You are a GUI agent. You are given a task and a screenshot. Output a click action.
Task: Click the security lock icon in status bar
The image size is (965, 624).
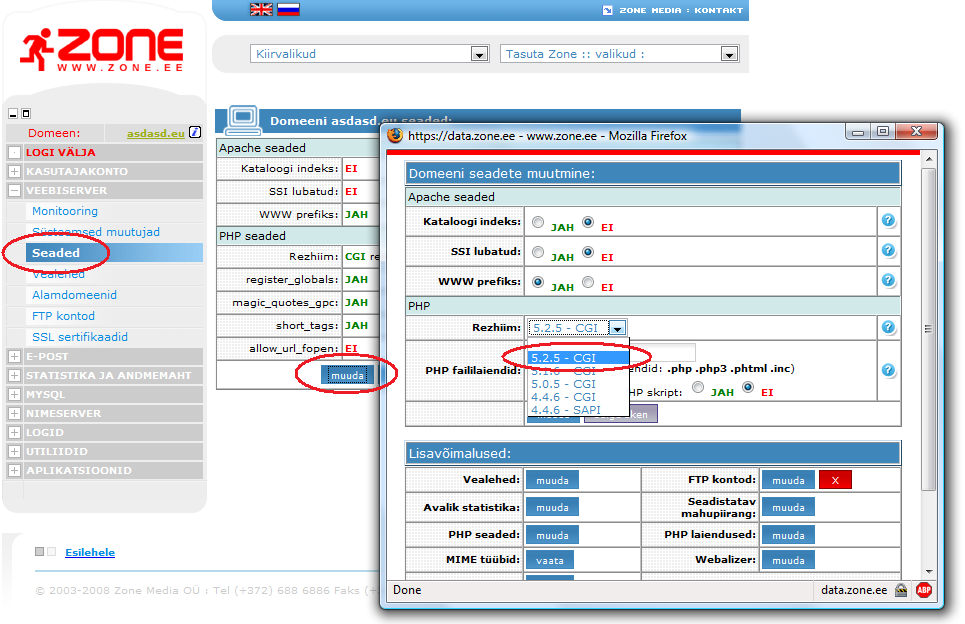[901, 590]
